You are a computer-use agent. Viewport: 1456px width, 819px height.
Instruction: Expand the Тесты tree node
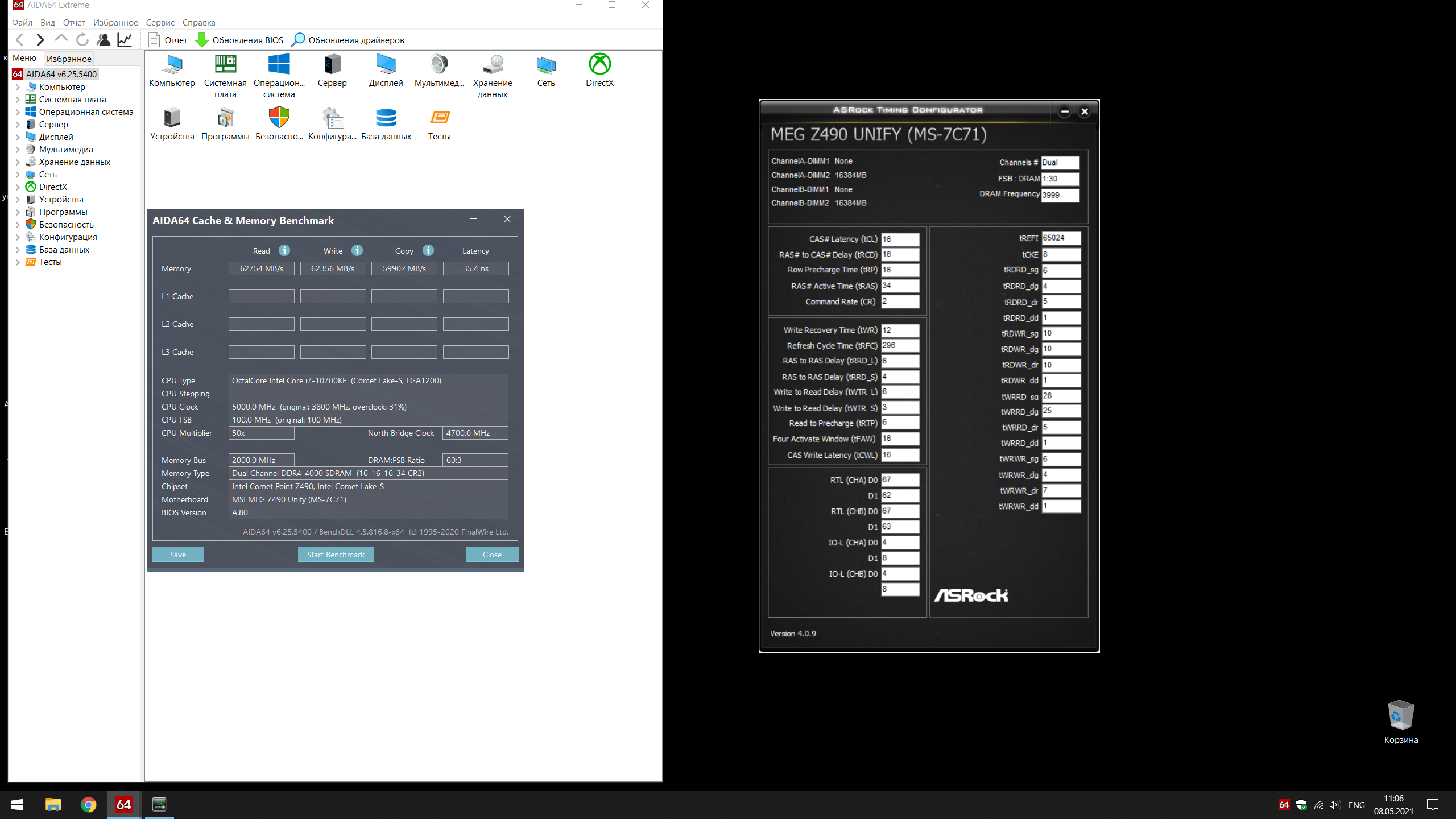18,262
